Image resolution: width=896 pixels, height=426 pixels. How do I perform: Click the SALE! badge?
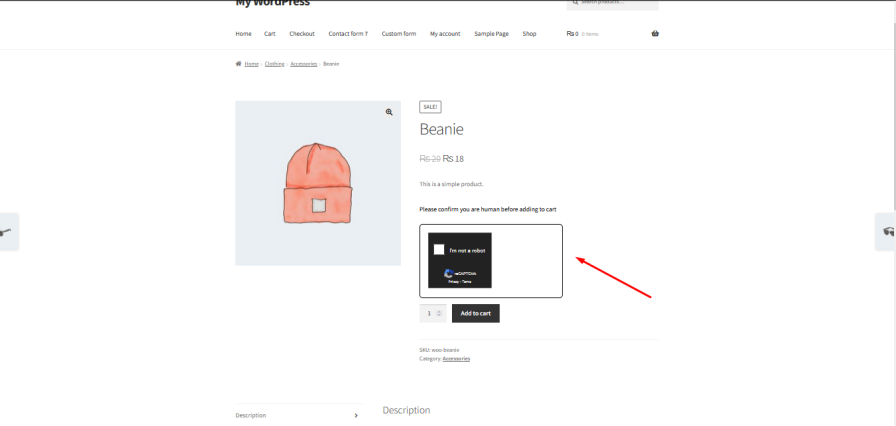(430, 107)
